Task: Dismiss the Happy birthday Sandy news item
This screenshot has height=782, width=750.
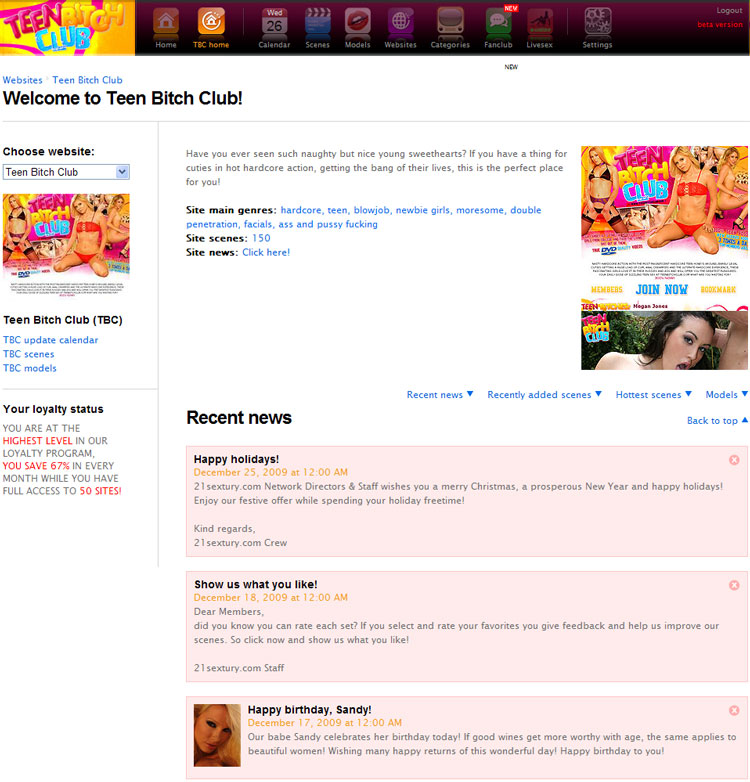Action: pyautogui.click(x=734, y=710)
